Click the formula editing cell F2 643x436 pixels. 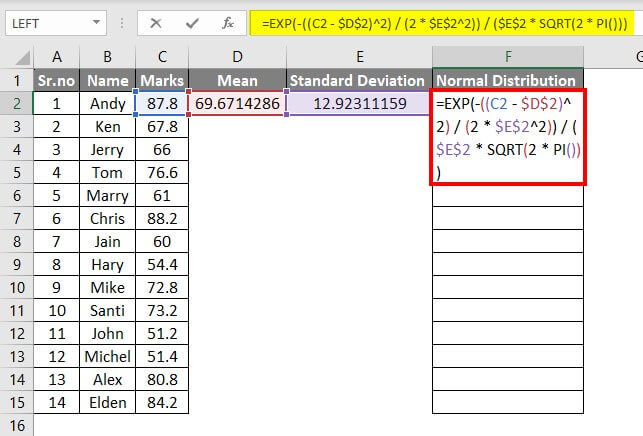point(508,137)
